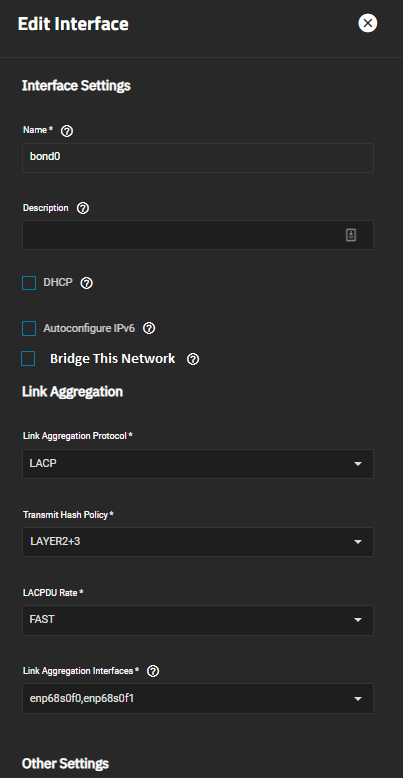
Task: Enable the DHCP checkbox
Action: [x=29, y=283]
